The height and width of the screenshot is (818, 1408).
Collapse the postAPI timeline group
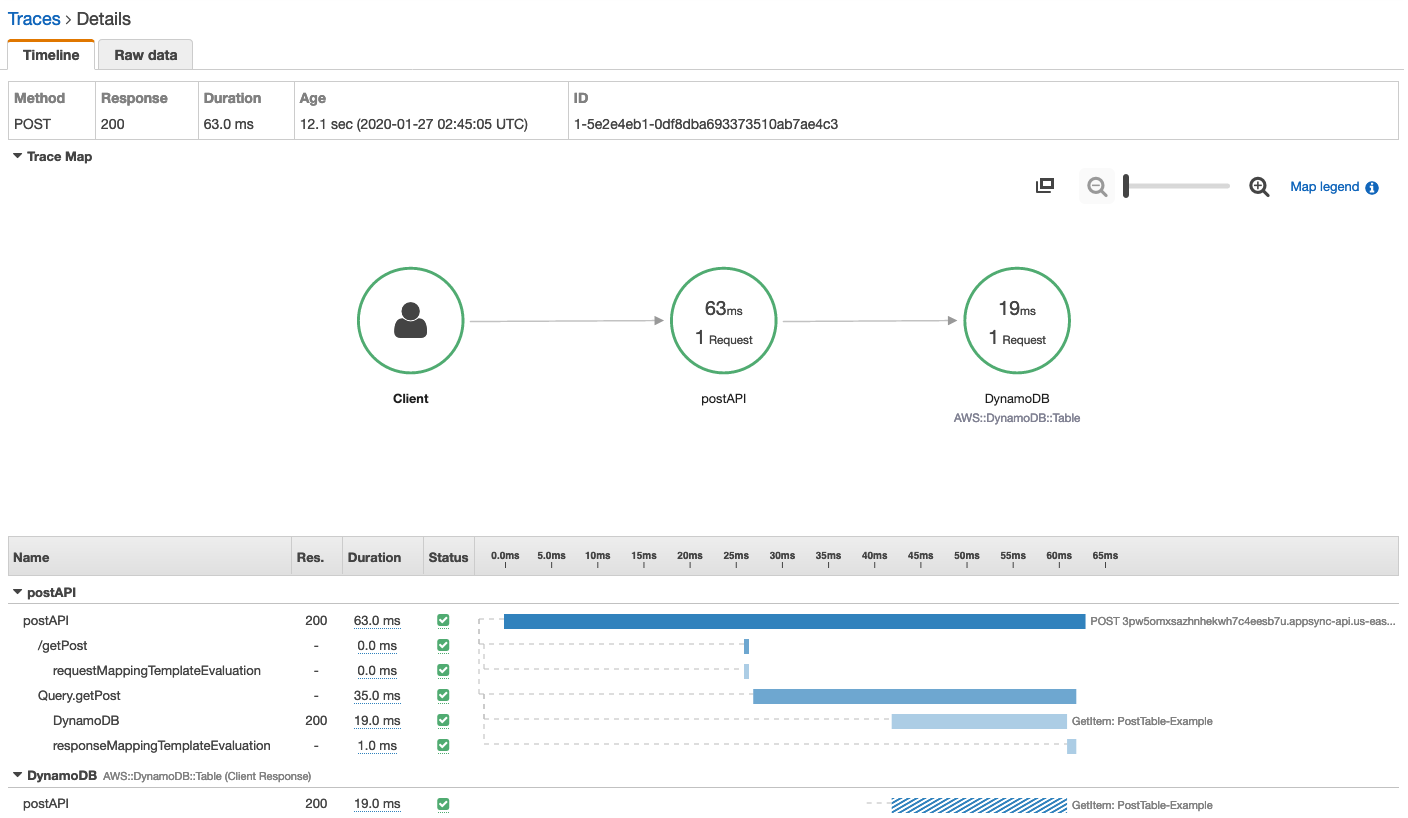(18, 591)
